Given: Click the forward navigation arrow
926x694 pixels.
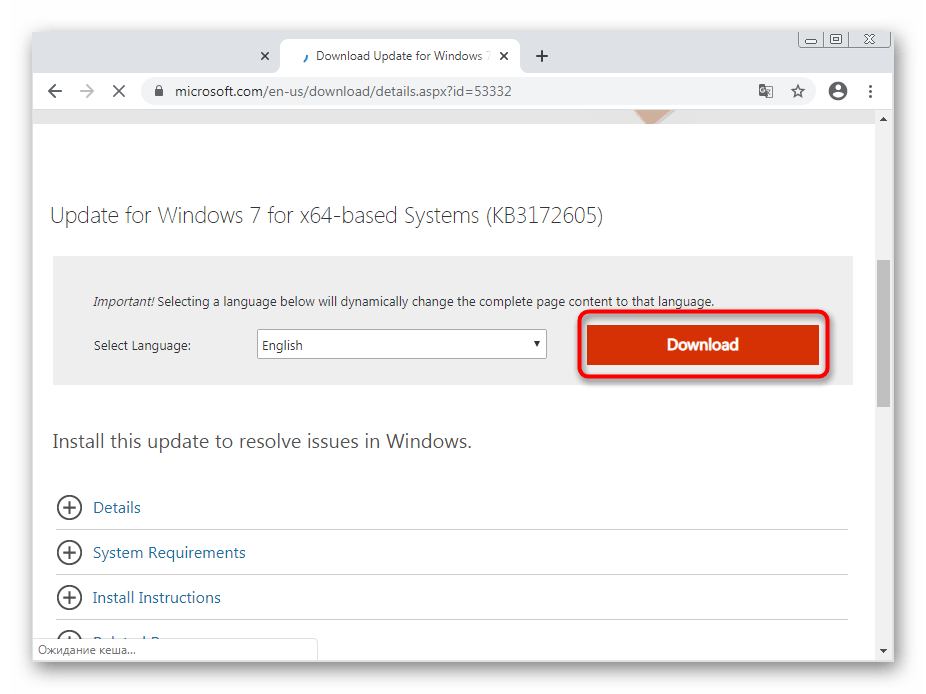Looking at the screenshot, I should click(87, 91).
